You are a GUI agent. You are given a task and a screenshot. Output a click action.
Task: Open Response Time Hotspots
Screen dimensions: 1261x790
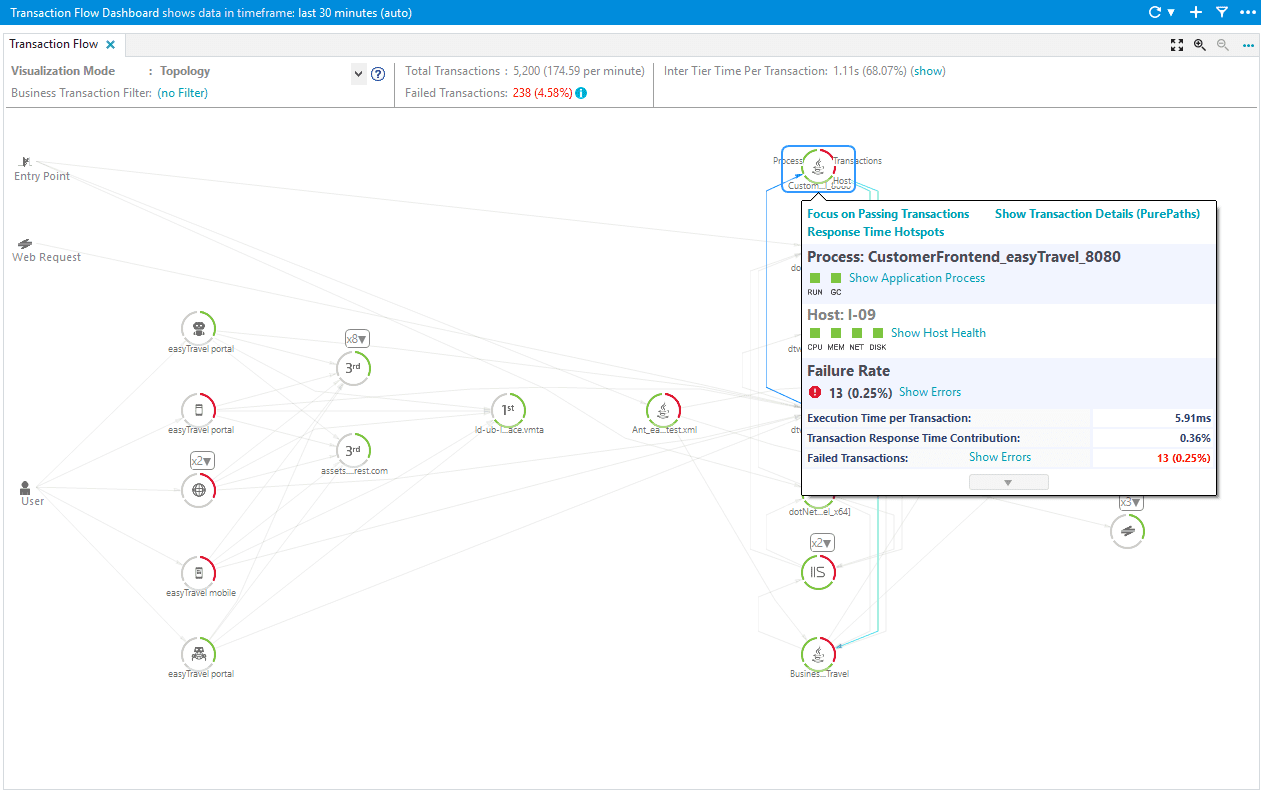pos(875,232)
